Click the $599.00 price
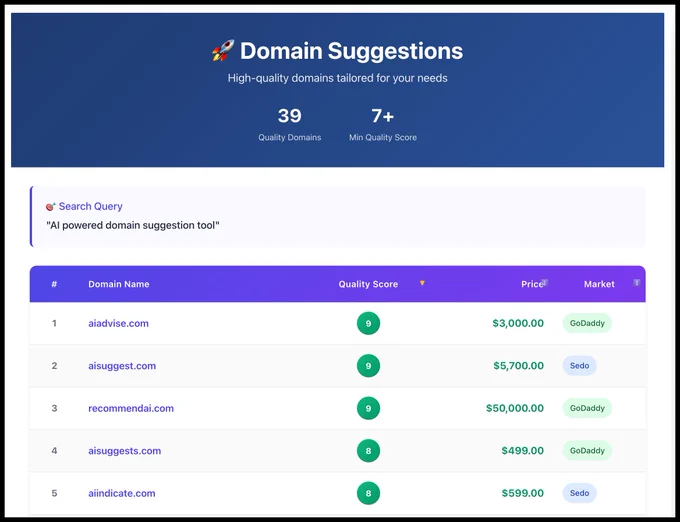Image resolution: width=680 pixels, height=522 pixels. click(x=523, y=493)
